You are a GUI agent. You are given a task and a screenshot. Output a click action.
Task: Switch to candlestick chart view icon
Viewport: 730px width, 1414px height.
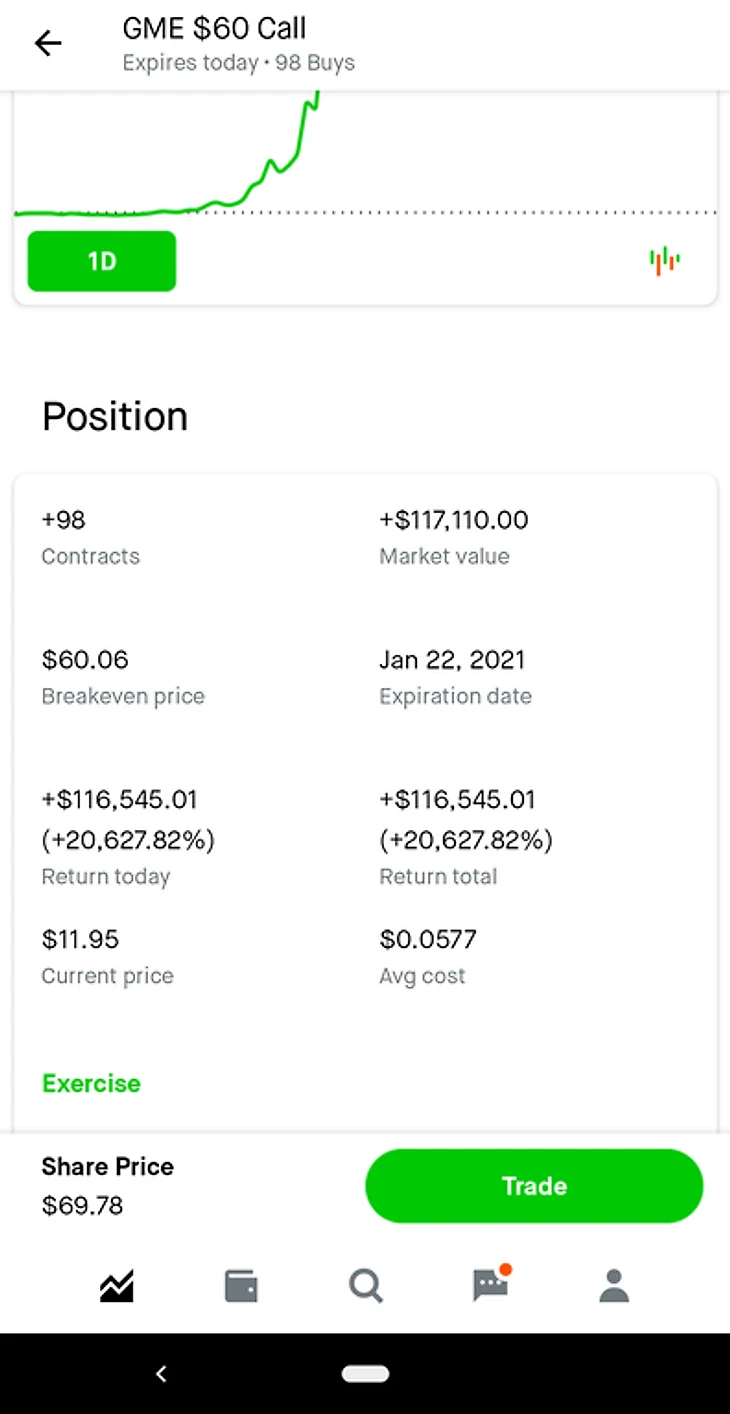click(664, 261)
